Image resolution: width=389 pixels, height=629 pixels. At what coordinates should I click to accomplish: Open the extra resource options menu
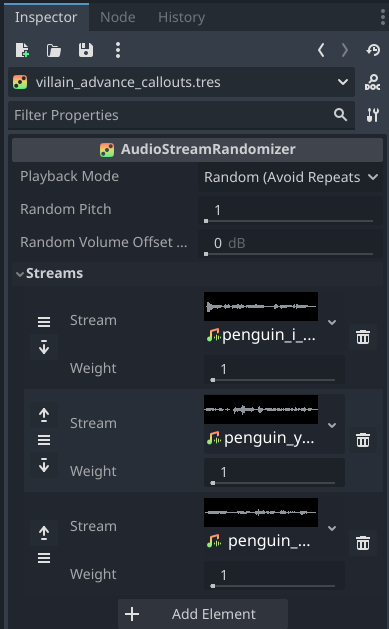coord(118,51)
